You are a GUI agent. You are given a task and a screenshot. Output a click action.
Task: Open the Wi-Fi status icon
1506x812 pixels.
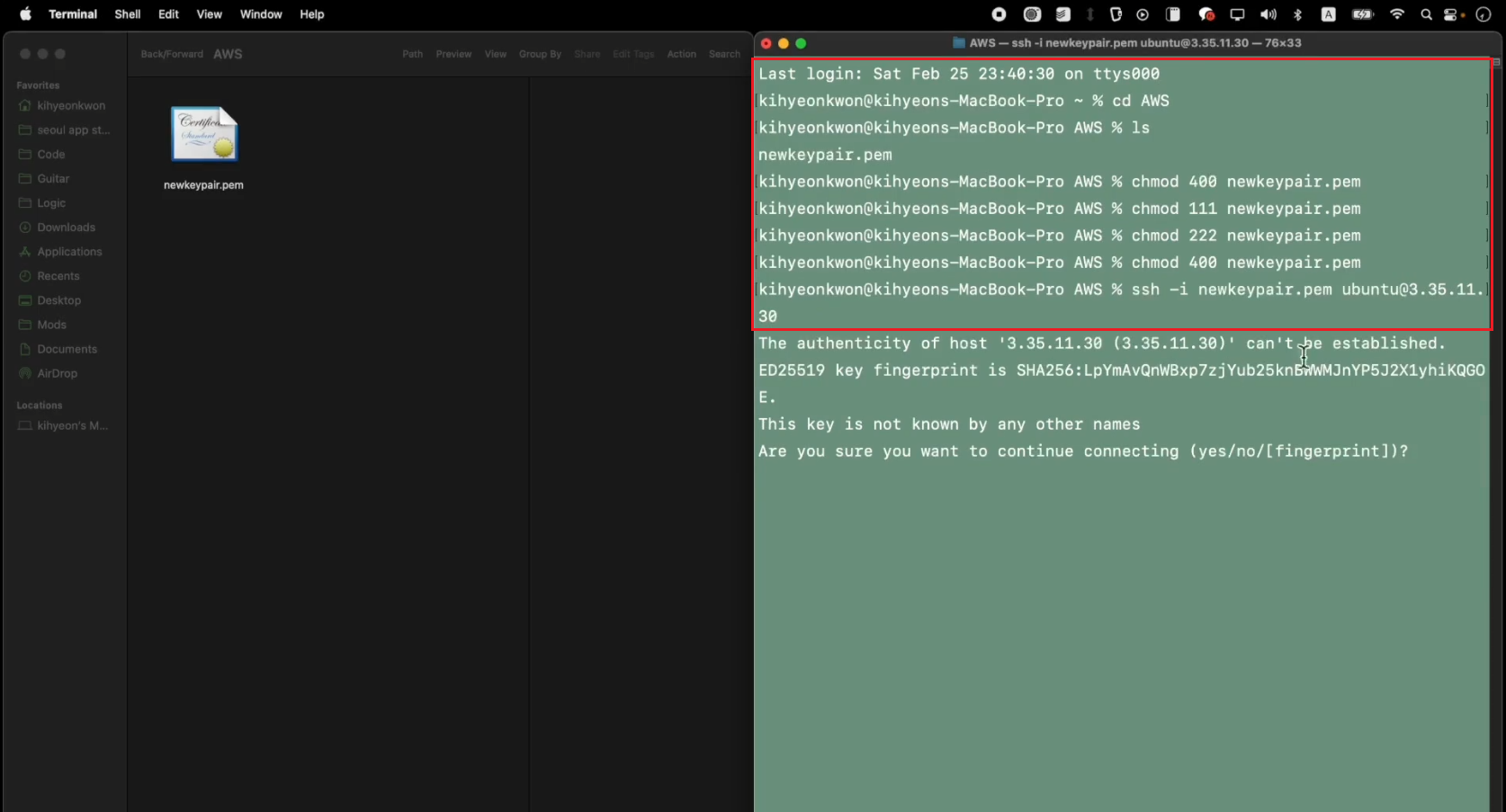1397,14
